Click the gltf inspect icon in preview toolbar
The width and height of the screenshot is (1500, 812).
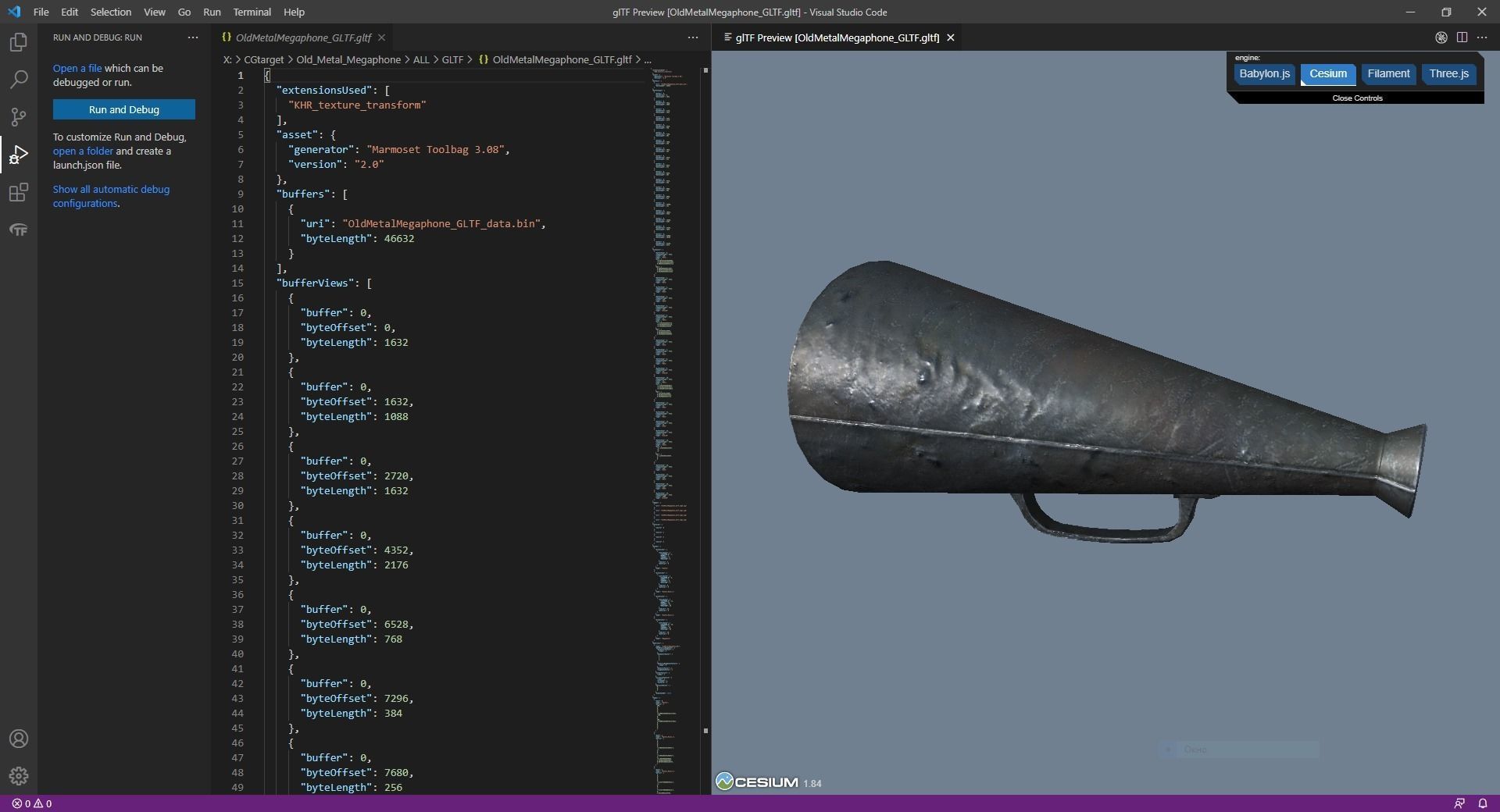click(1440, 37)
